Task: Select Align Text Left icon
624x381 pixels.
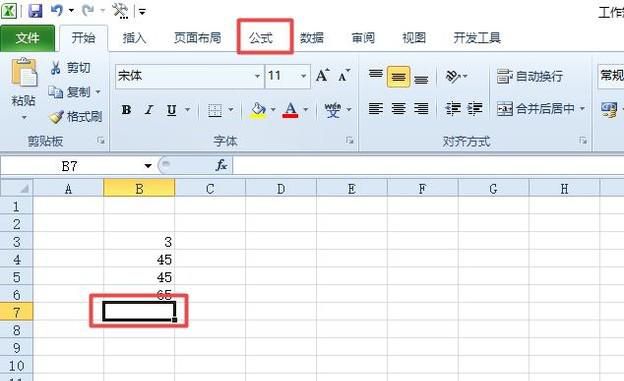Action: point(375,109)
